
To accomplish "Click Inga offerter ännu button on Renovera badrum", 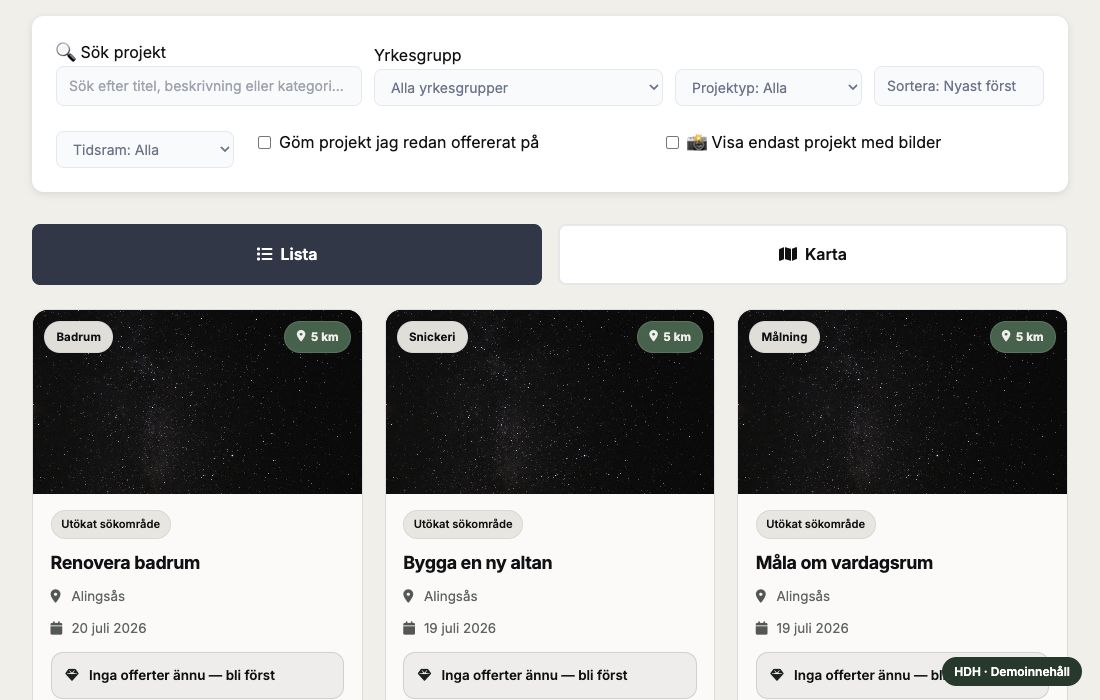I will (x=197, y=675).
